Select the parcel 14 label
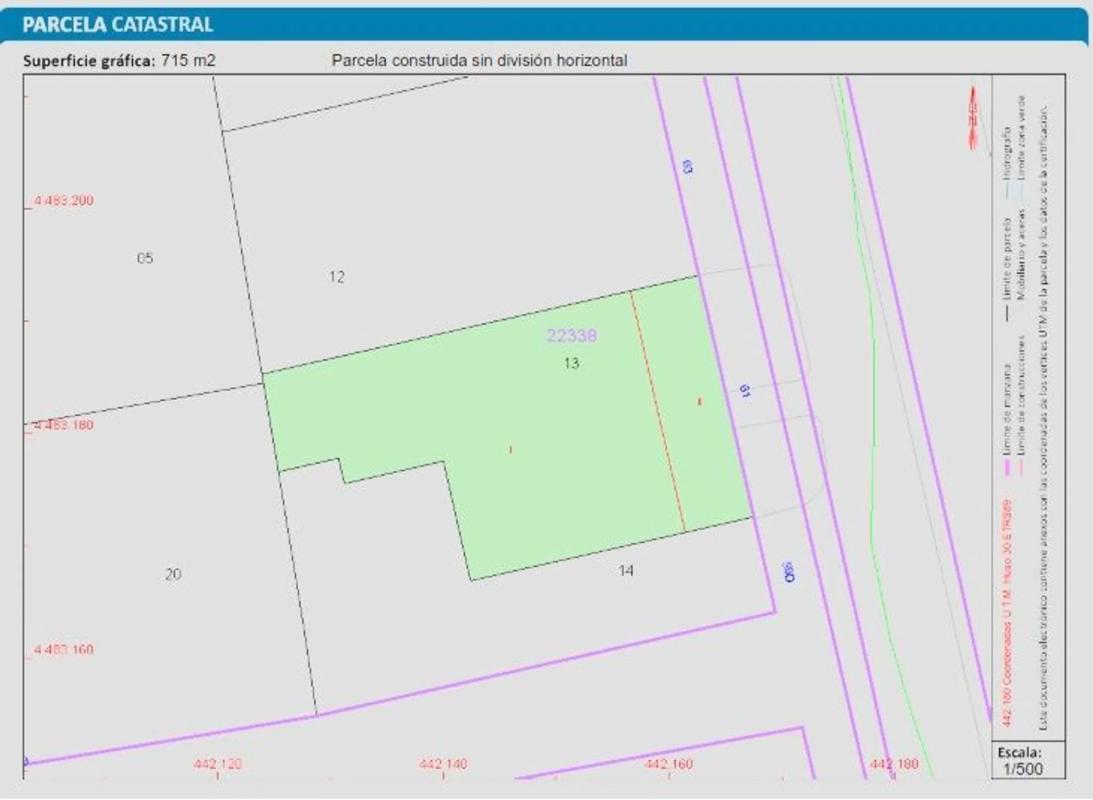This screenshot has height=800, width=1093. [626, 571]
